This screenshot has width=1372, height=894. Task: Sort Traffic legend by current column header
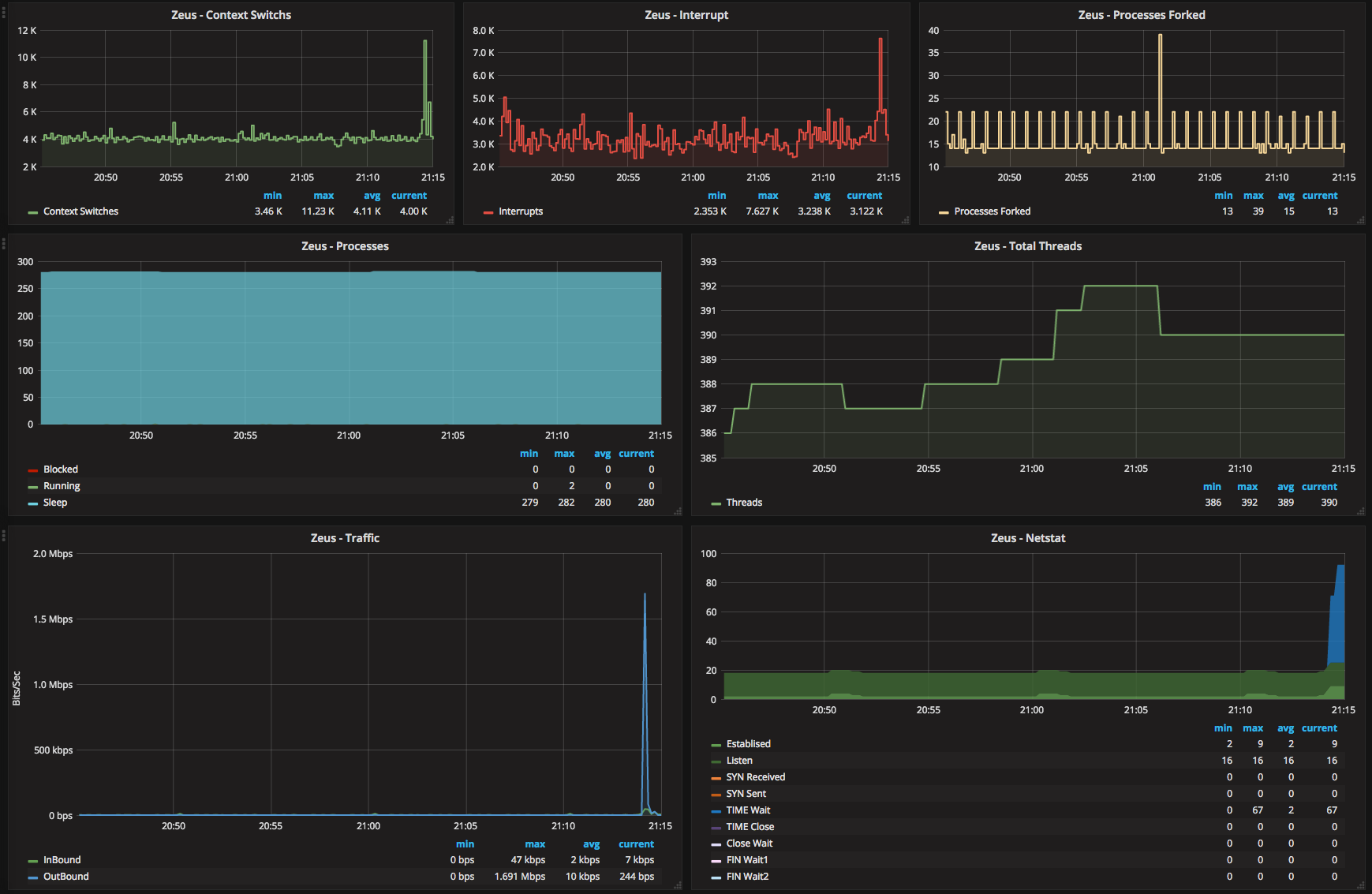[x=636, y=844]
